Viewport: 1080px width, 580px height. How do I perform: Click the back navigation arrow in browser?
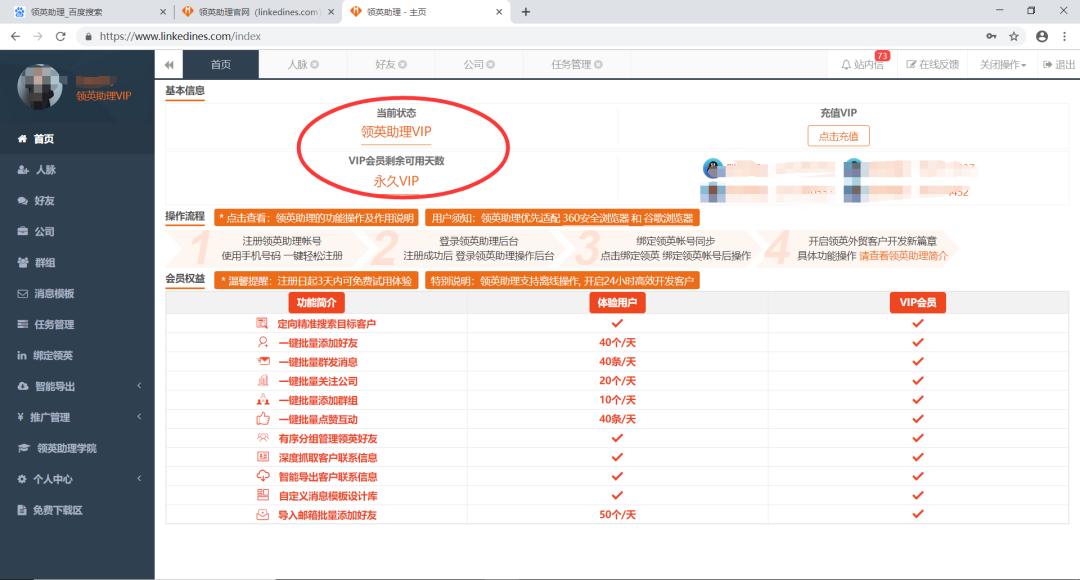[x=15, y=36]
